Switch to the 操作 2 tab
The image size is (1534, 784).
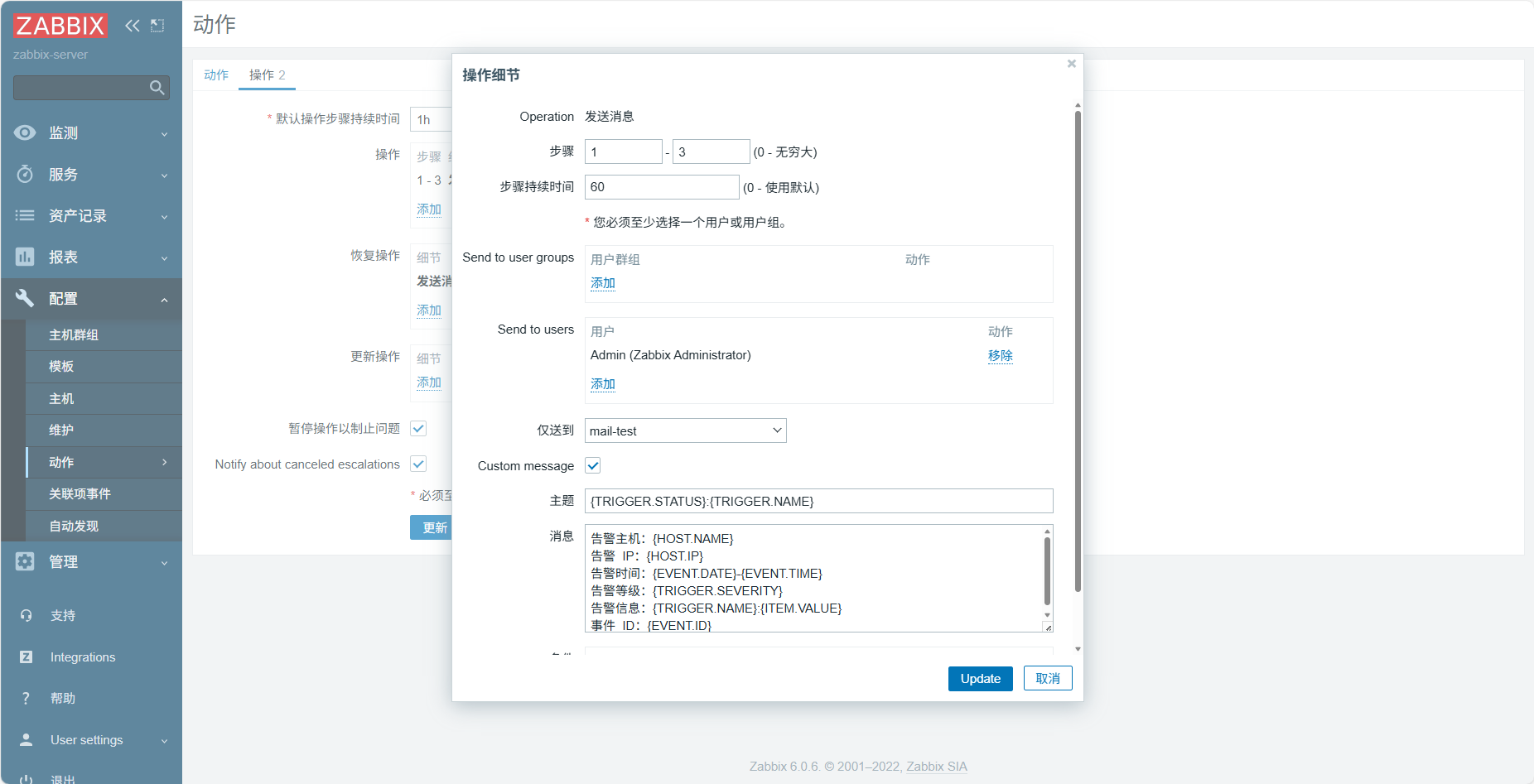[267, 75]
